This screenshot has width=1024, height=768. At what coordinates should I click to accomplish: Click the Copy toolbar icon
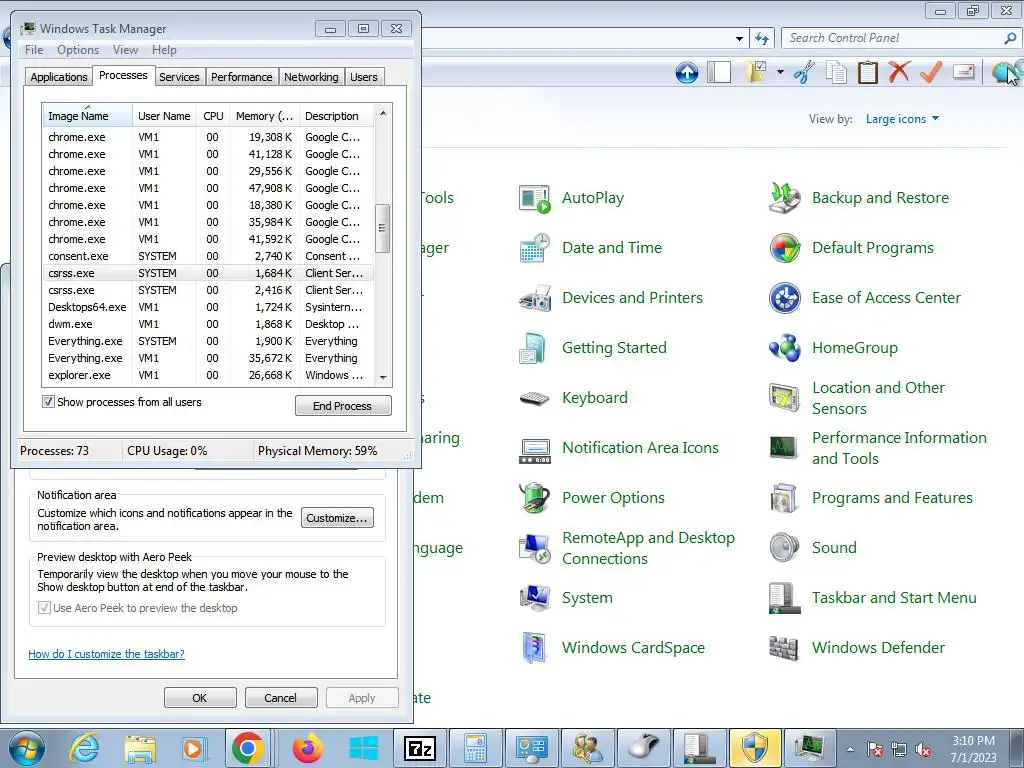(836, 72)
